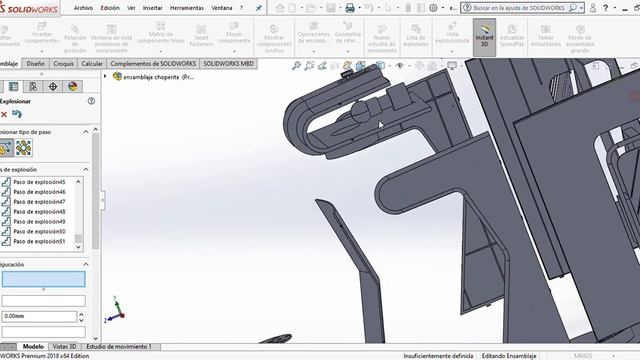Click the Save icon in the top toolbar

pos(331,8)
